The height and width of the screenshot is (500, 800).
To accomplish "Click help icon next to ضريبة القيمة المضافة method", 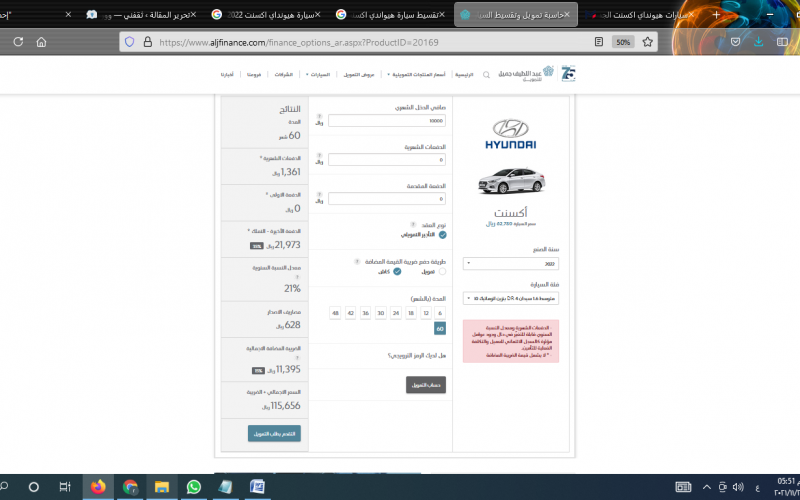I will (x=357, y=261).
